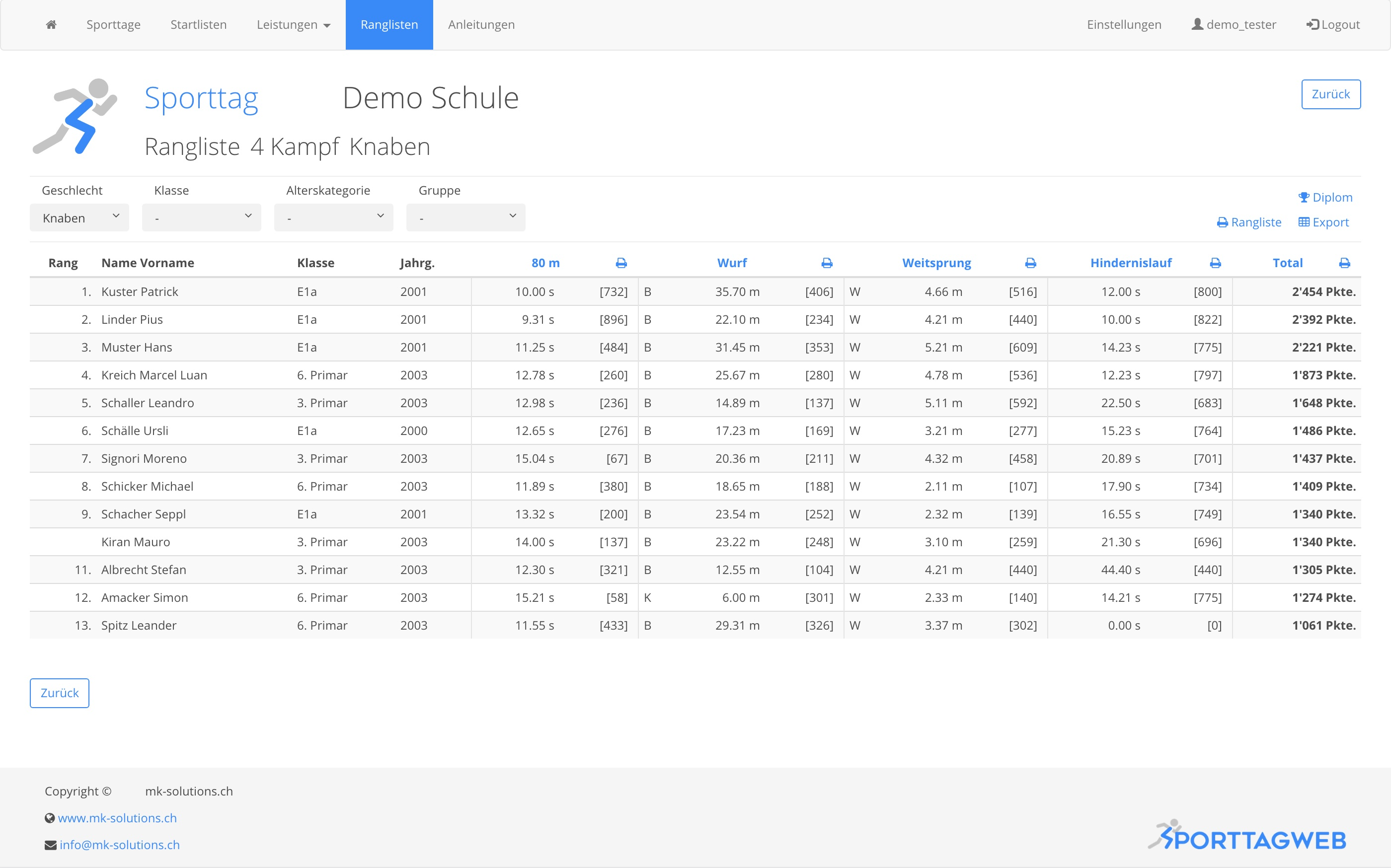Expand the Klasse filter dropdown

click(x=202, y=217)
